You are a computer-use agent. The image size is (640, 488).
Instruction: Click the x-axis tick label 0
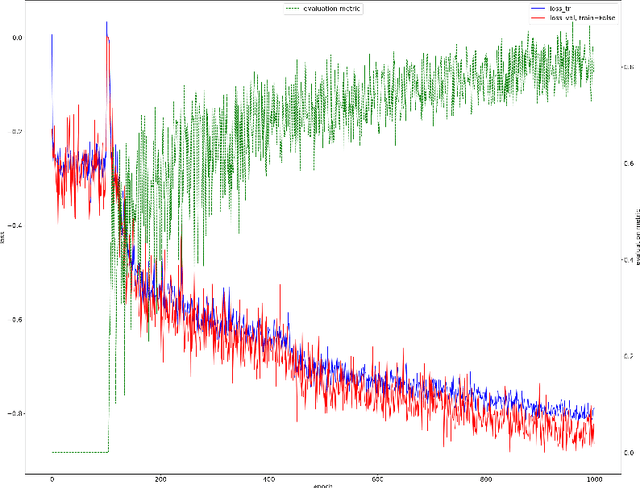pyautogui.click(x=52, y=479)
